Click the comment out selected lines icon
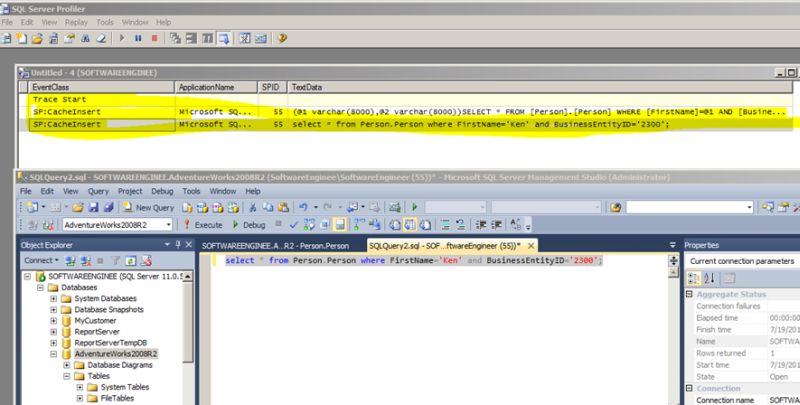The image size is (800, 405). 445,224
